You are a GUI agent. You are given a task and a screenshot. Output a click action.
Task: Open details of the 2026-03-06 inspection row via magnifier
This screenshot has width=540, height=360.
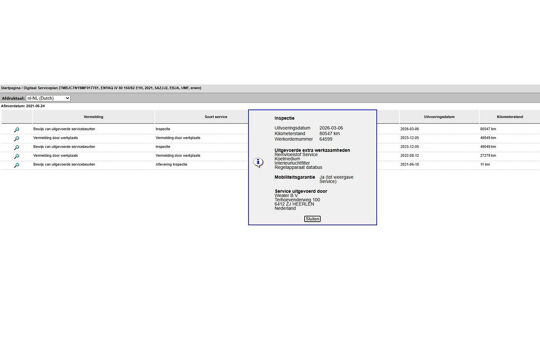[x=17, y=130]
